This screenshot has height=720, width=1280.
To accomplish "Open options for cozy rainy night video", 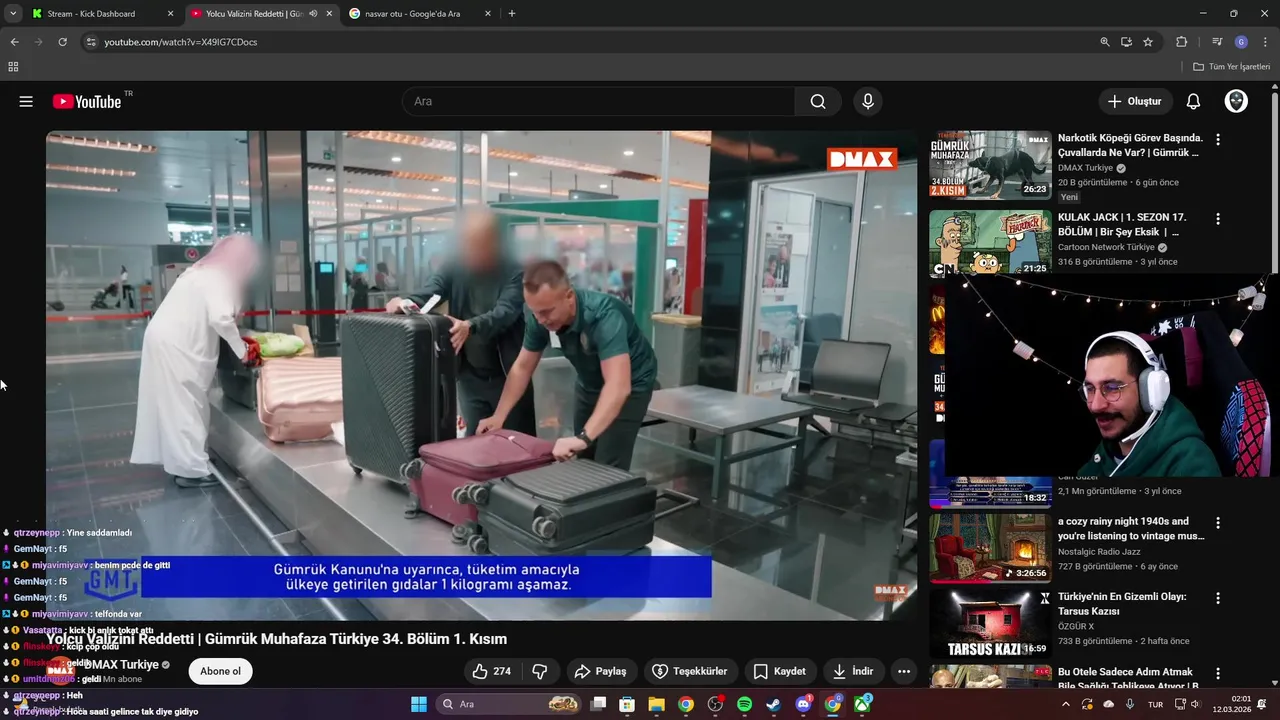I will (x=1218, y=522).
